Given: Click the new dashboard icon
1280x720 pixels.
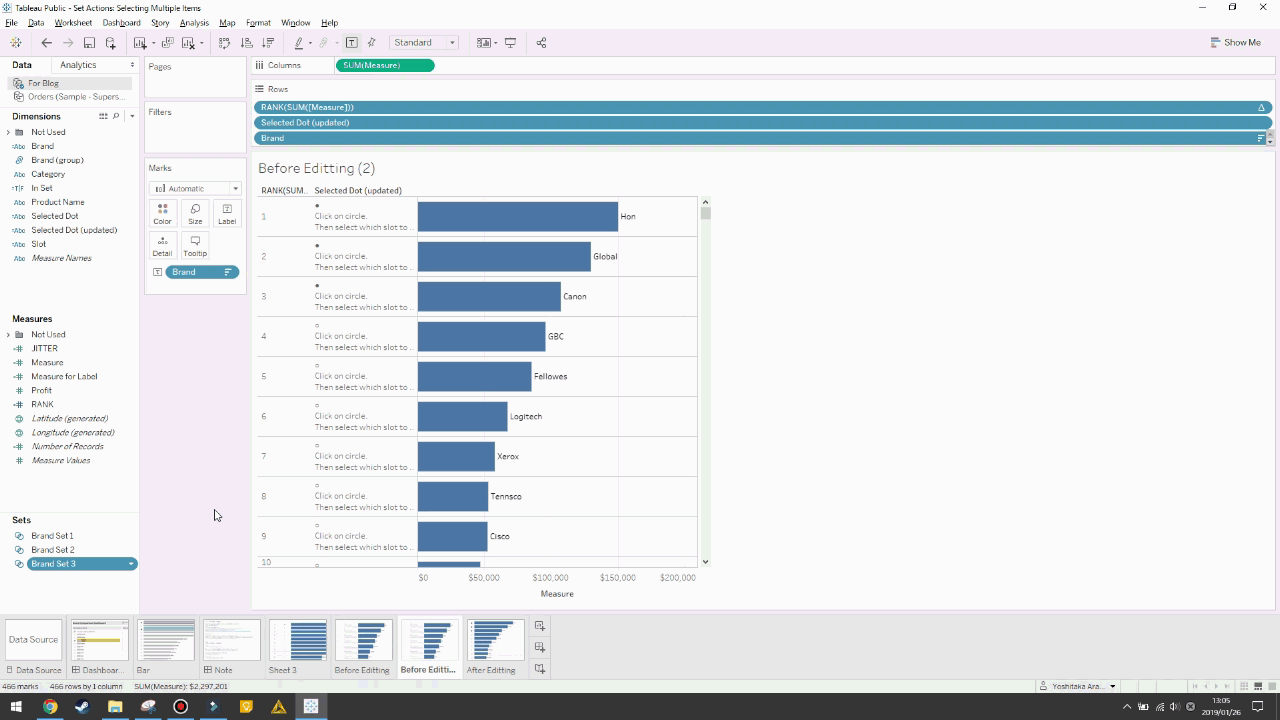Looking at the screenshot, I should coord(540,647).
